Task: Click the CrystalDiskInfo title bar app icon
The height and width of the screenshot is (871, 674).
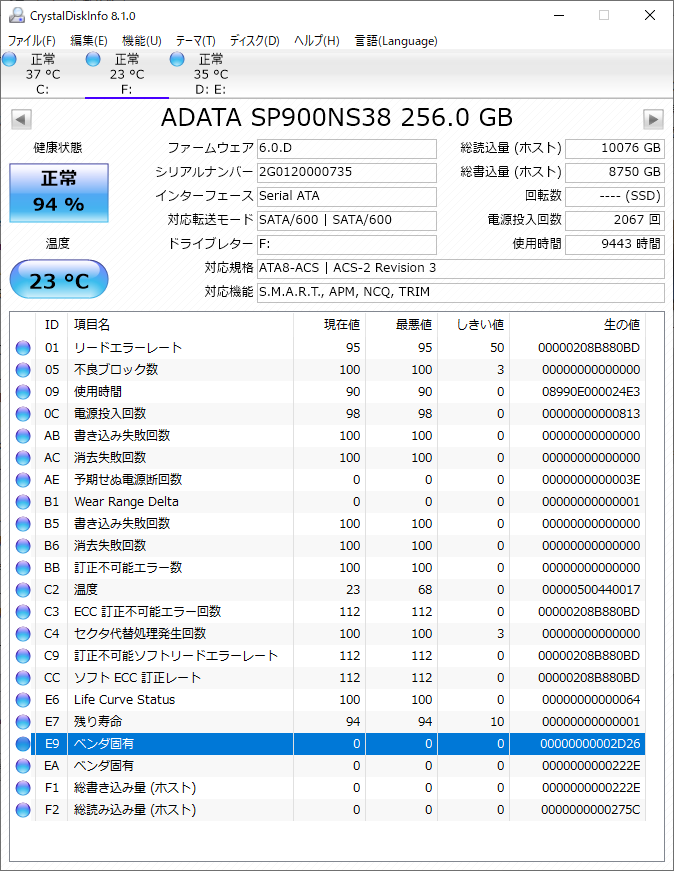Action: coord(17,15)
